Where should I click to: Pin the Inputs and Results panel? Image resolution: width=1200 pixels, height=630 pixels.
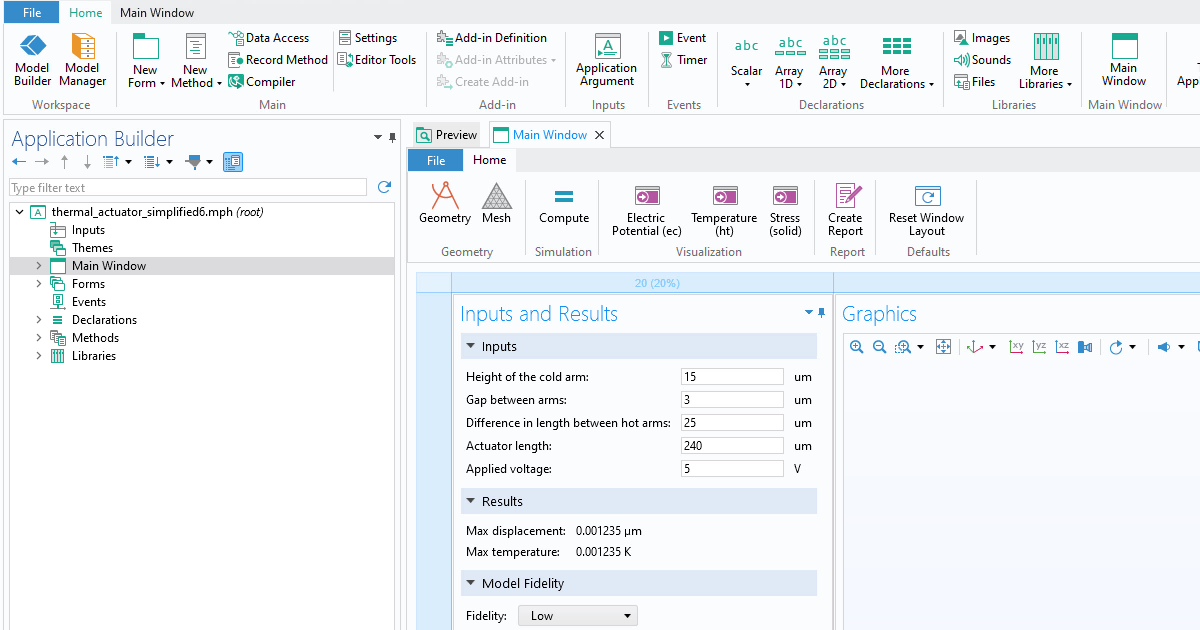(822, 313)
